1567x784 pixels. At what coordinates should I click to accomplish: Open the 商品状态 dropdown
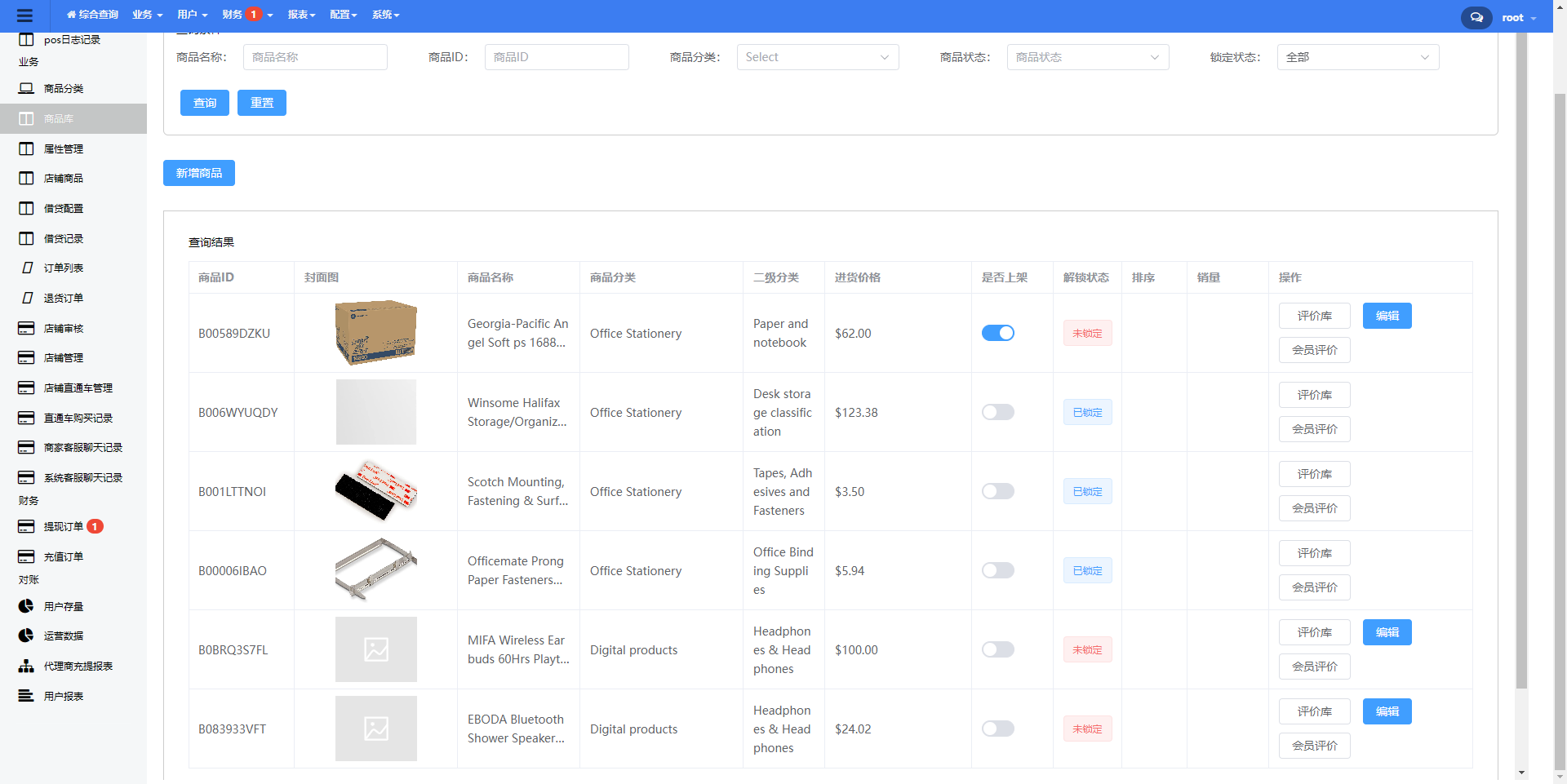pyautogui.click(x=1087, y=57)
